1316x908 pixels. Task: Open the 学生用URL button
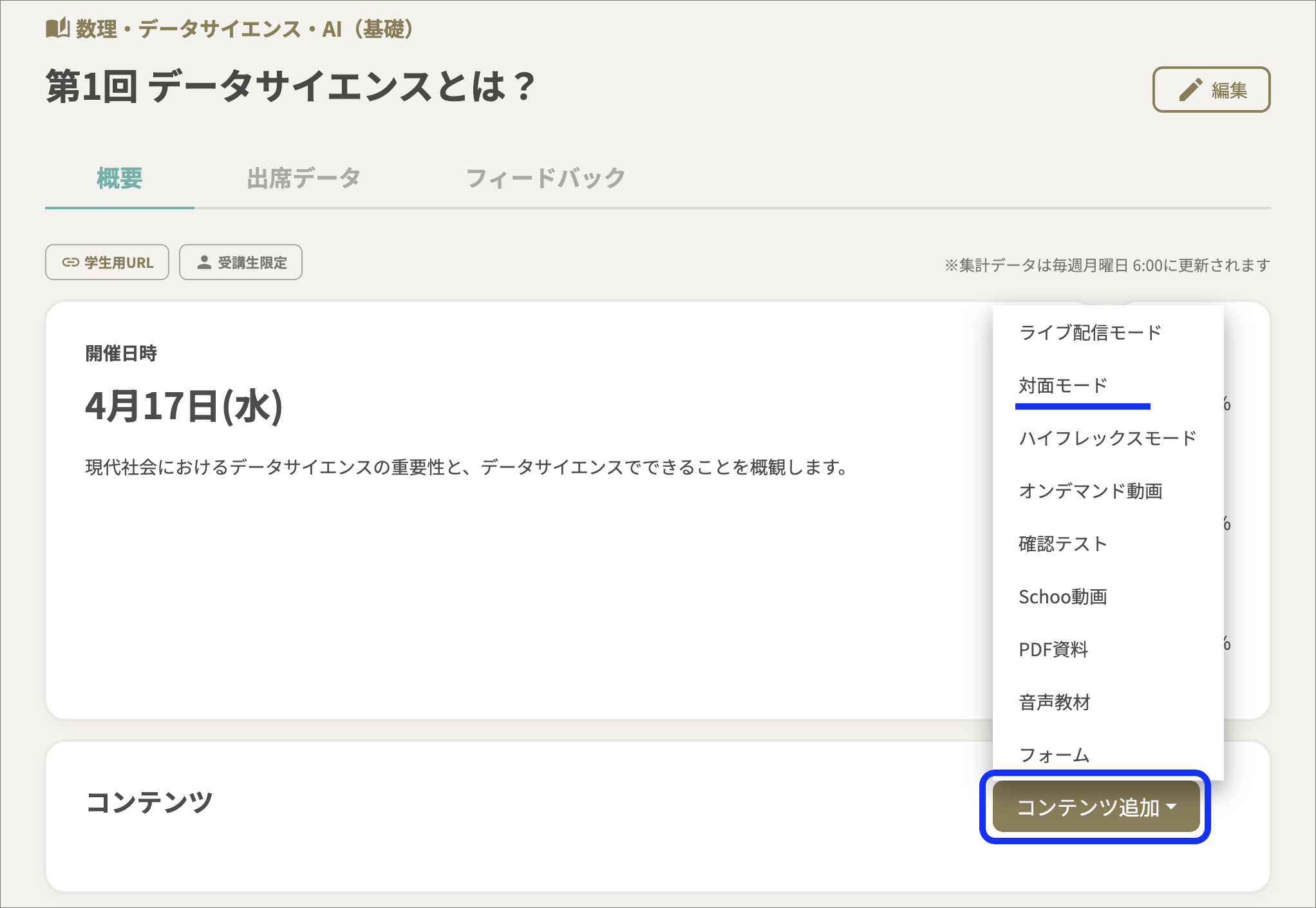pyautogui.click(x=107, y=262)
